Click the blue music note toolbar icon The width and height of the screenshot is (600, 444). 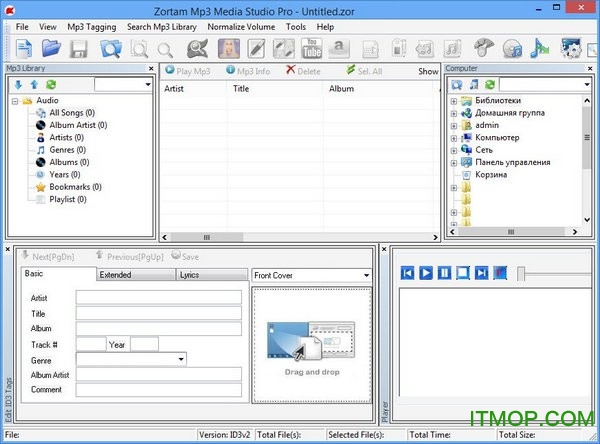click(540, 49)
